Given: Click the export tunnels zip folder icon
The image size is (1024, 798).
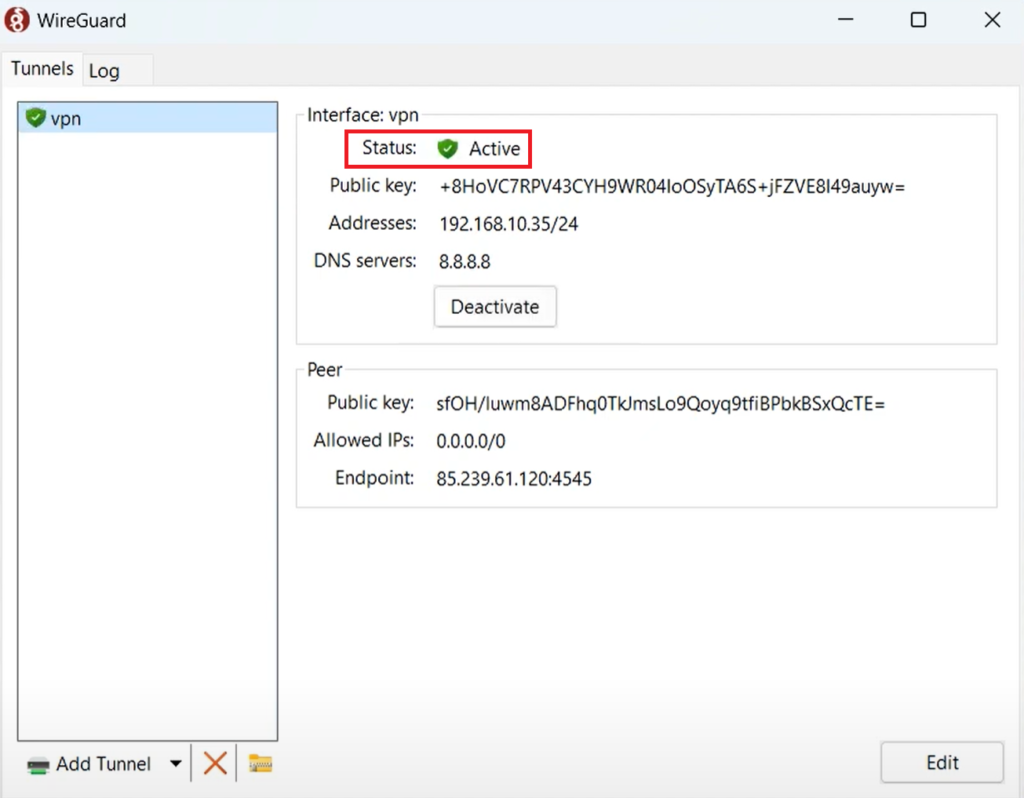Looking at the screenshot, I should (260, 763).
